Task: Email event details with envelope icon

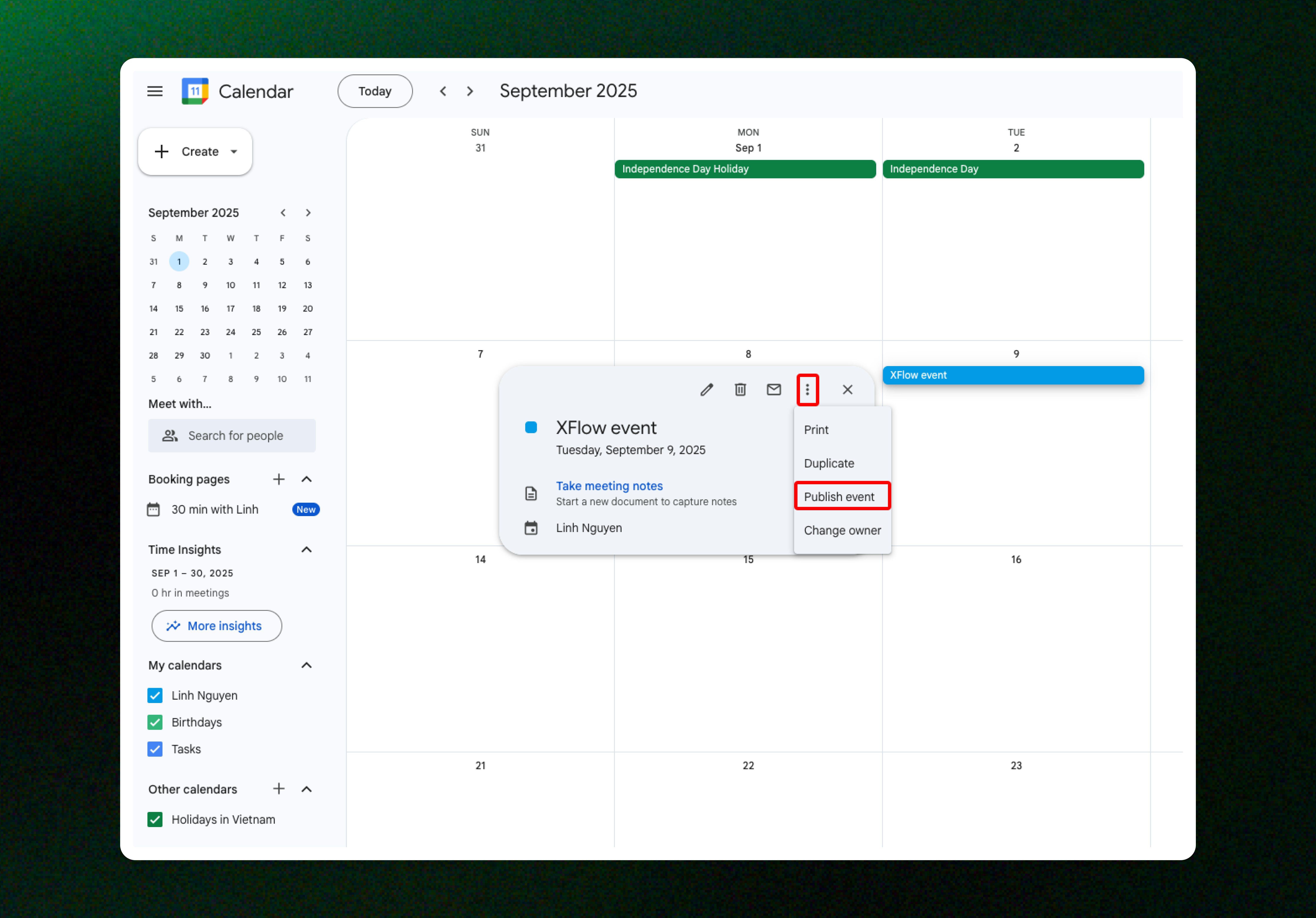Action: [774, 389]
